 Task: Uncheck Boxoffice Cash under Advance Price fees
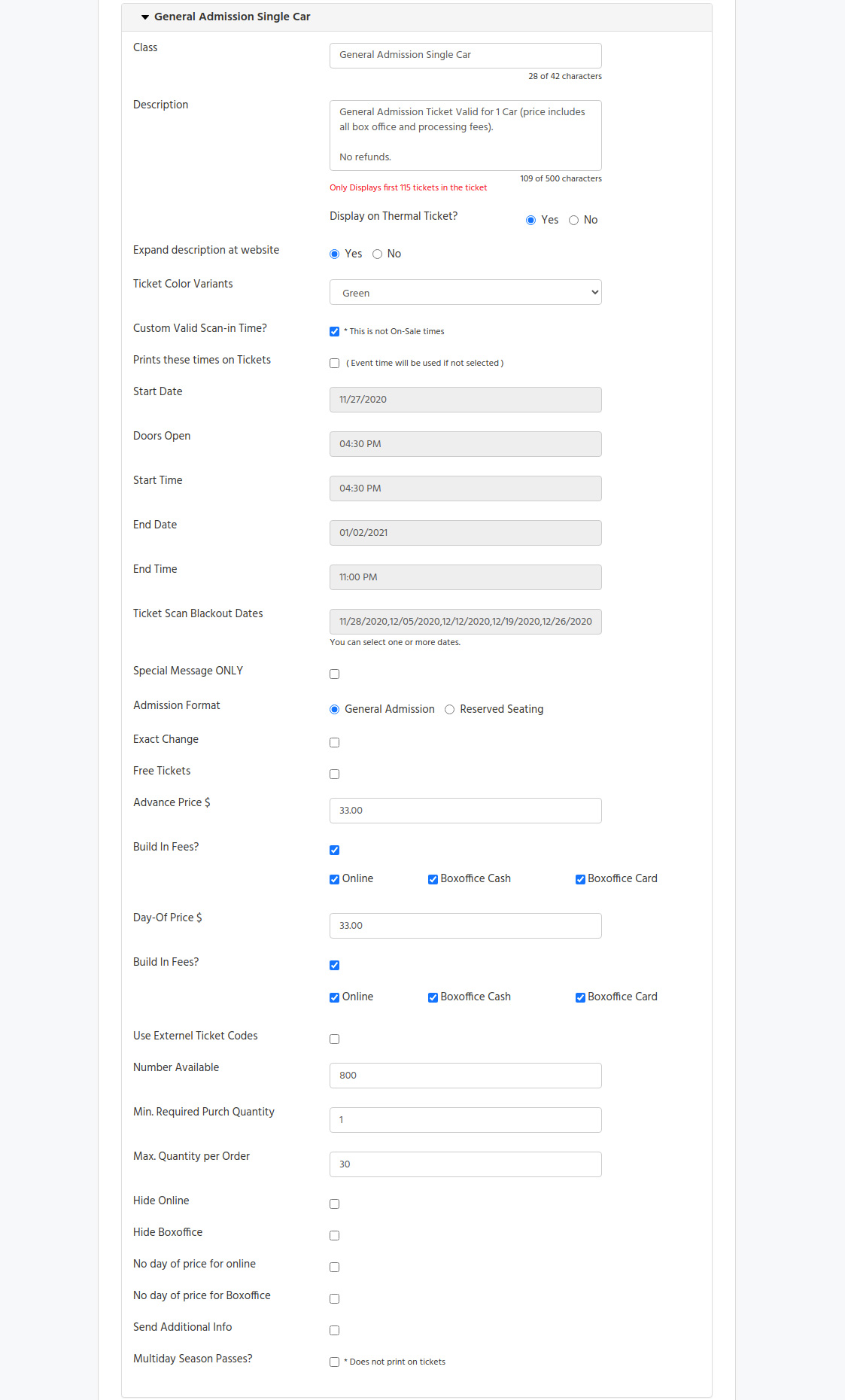tap(433, 880)
